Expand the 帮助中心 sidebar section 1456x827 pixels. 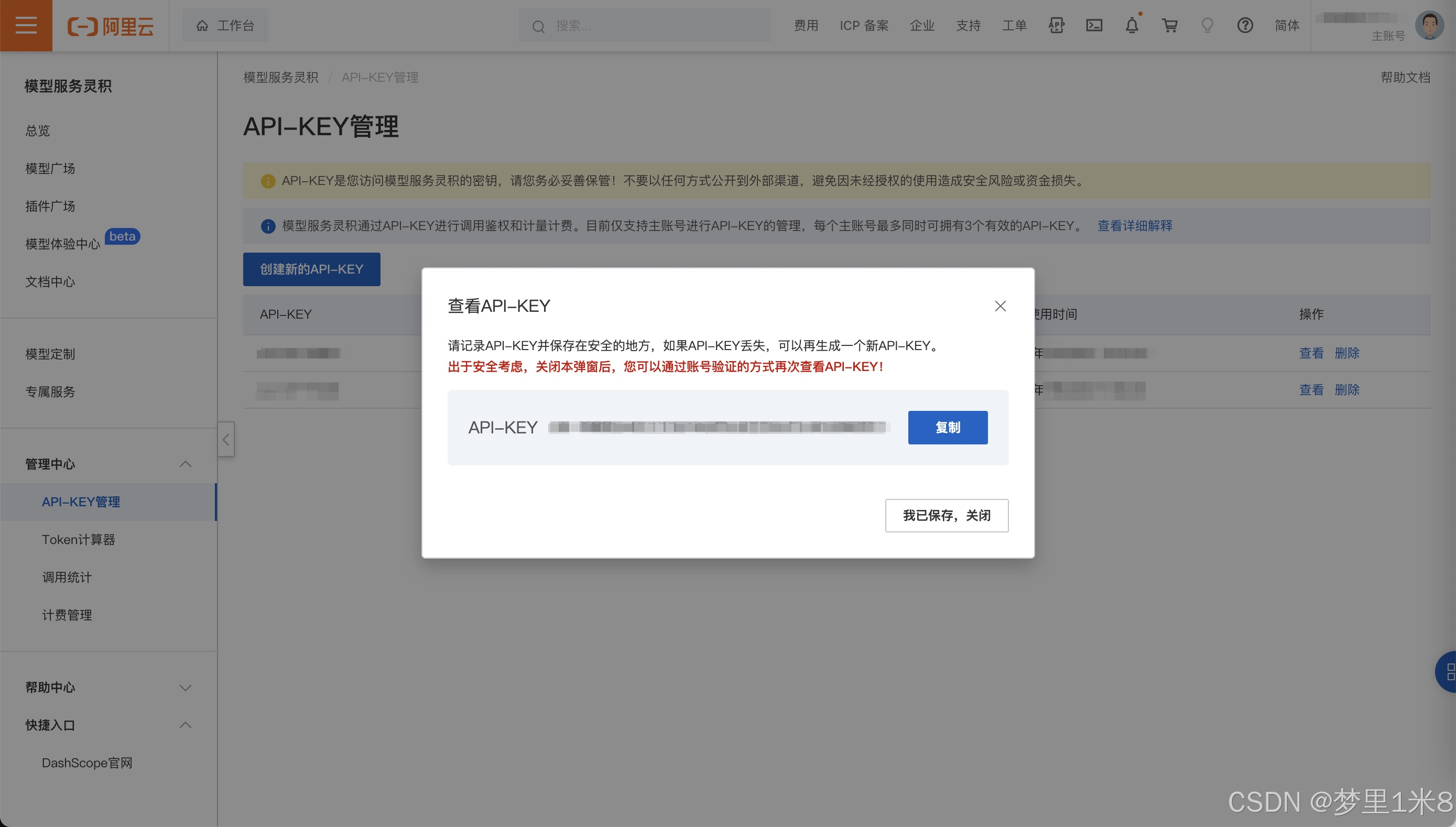(x=185, y=688)
